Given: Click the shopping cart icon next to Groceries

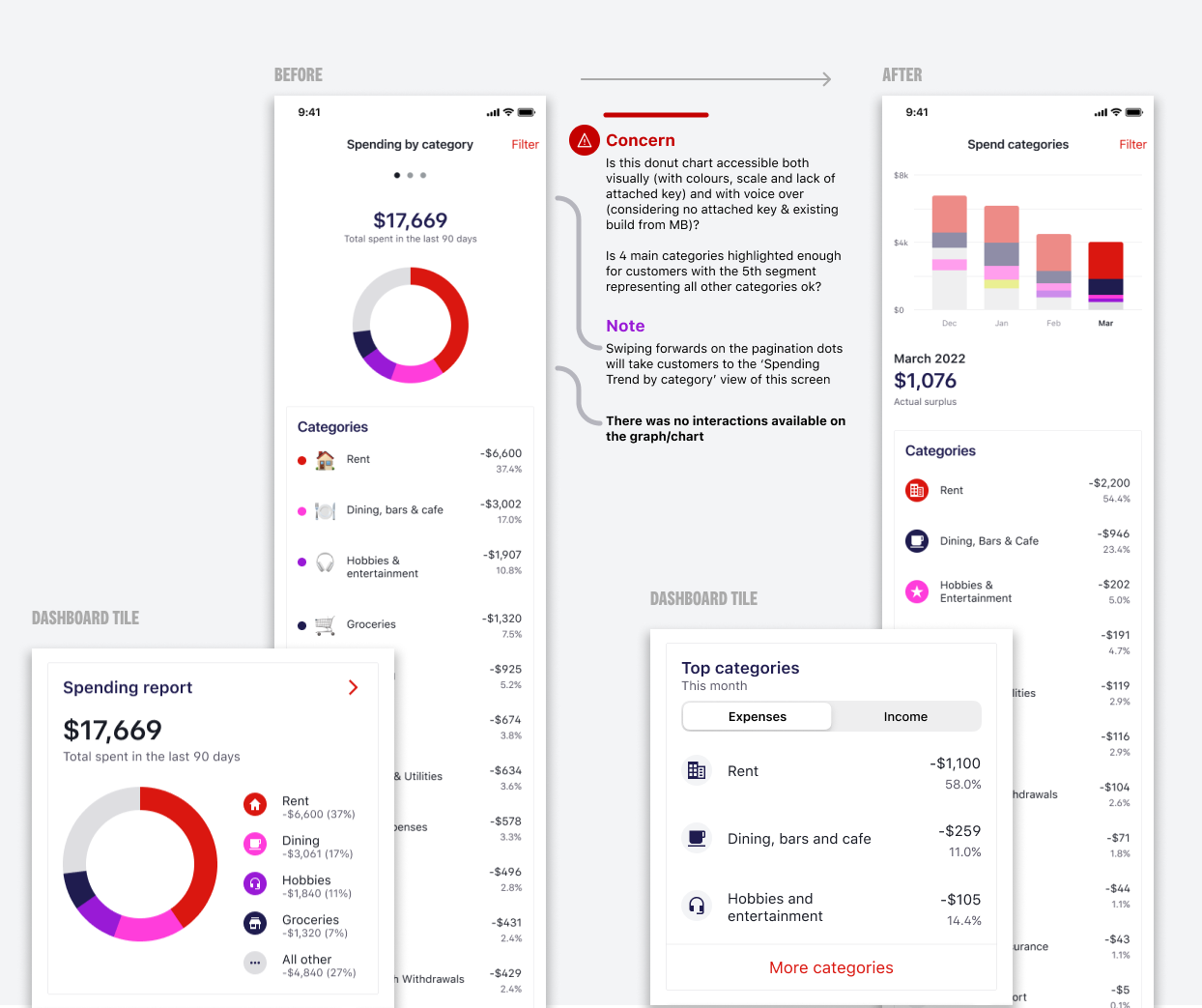Looking at the screenshot, I should click(325, 624).
